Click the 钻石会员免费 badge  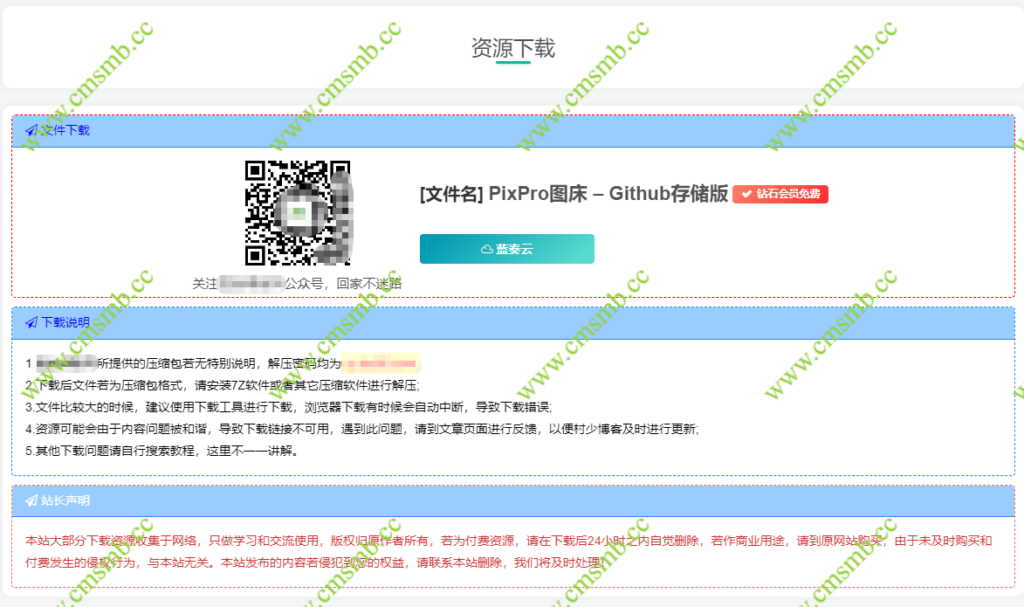(780, 194)
